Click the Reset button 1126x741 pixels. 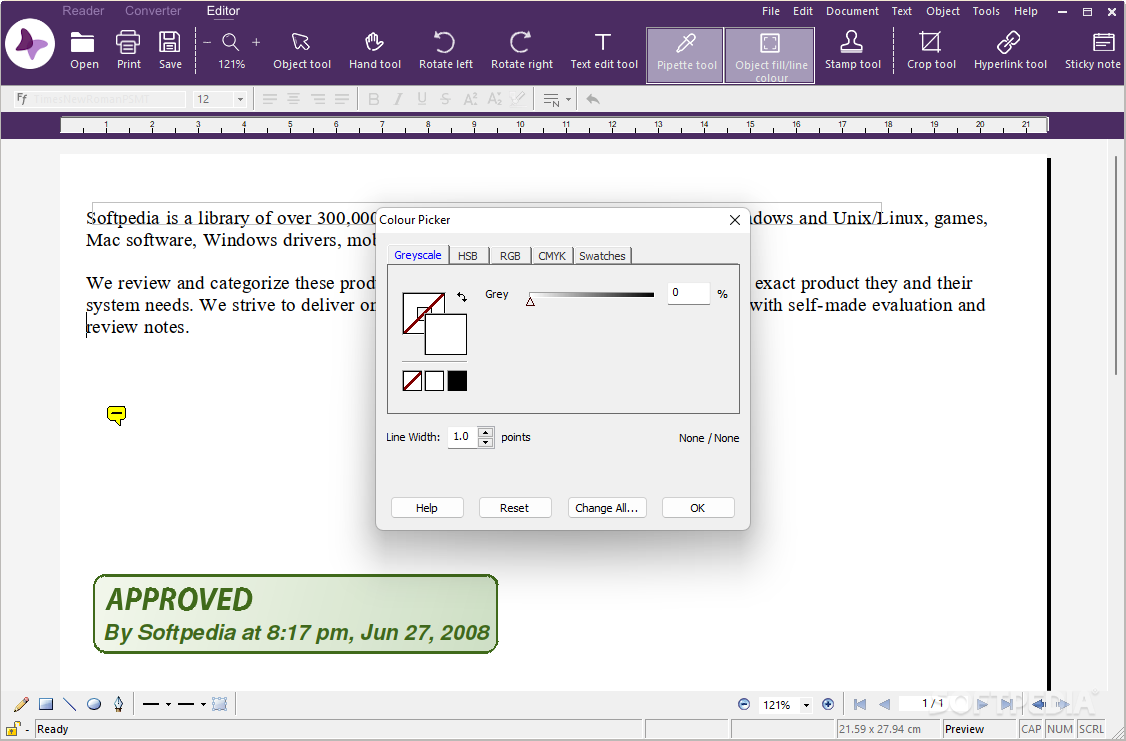pyautogui.click(x=514, y=508)
